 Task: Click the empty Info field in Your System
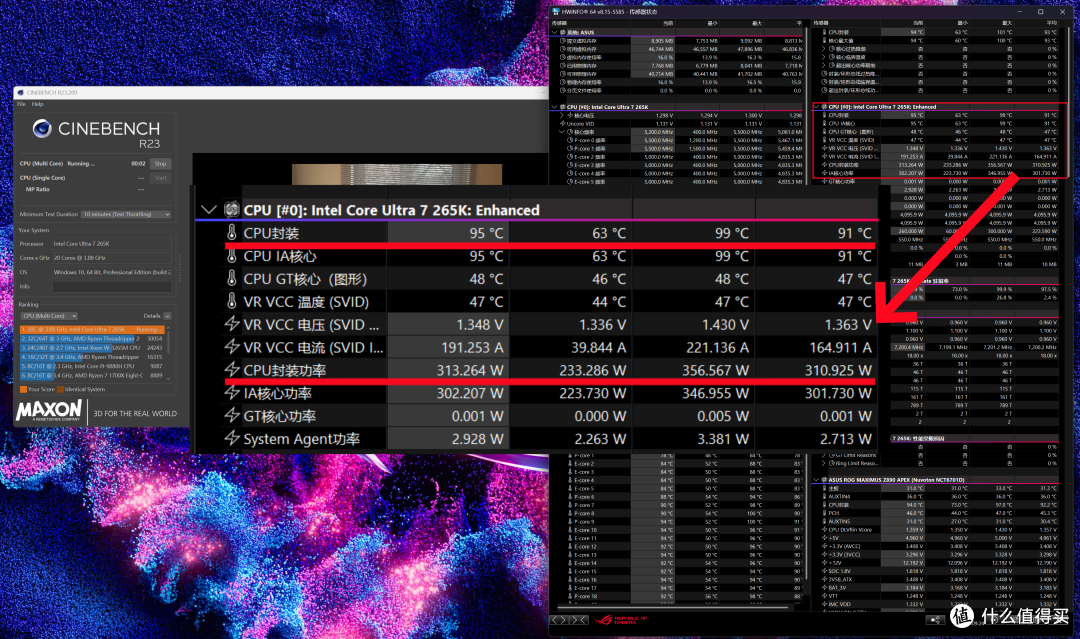click(x=111, y=286)
